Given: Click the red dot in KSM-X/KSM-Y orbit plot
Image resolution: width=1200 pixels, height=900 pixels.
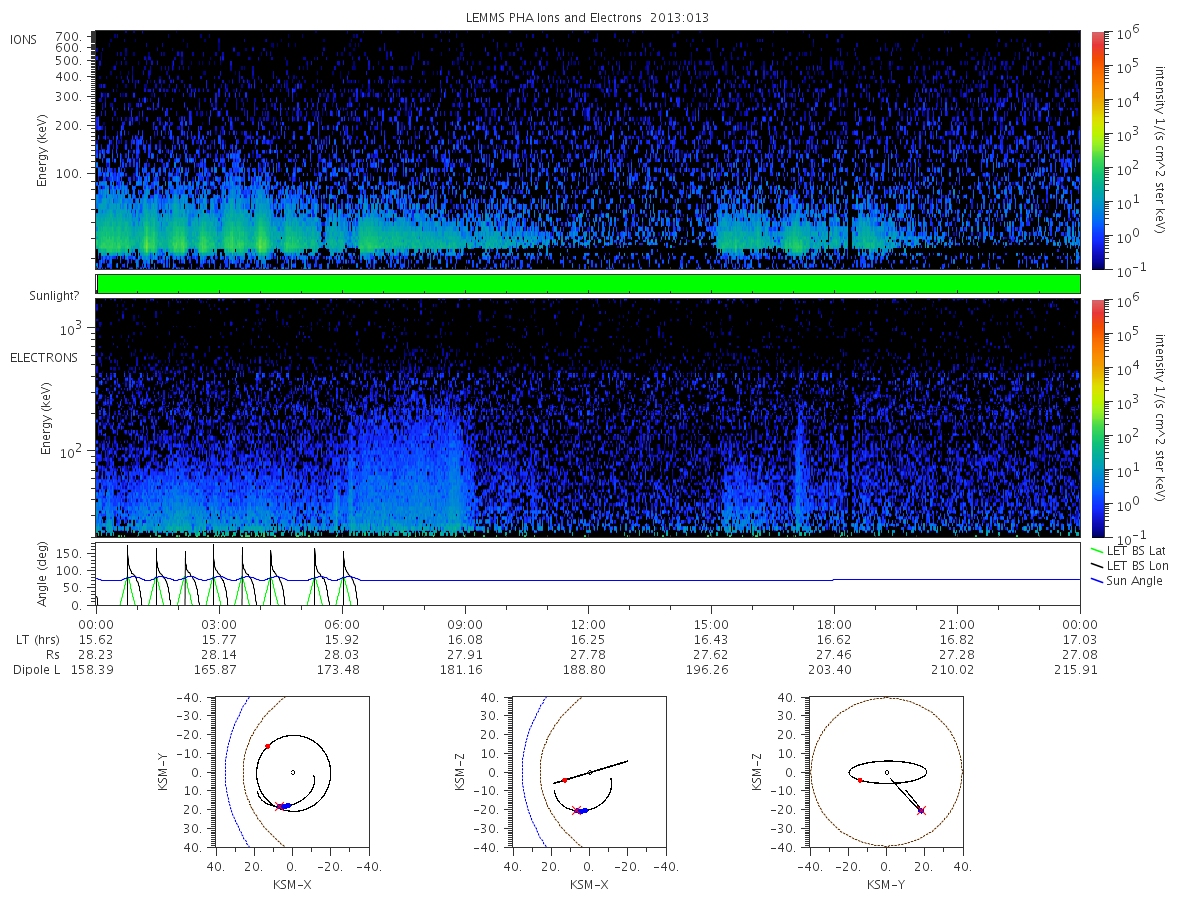Looking at the screenshot, I should pyautogui.click(x=267, y=746).
